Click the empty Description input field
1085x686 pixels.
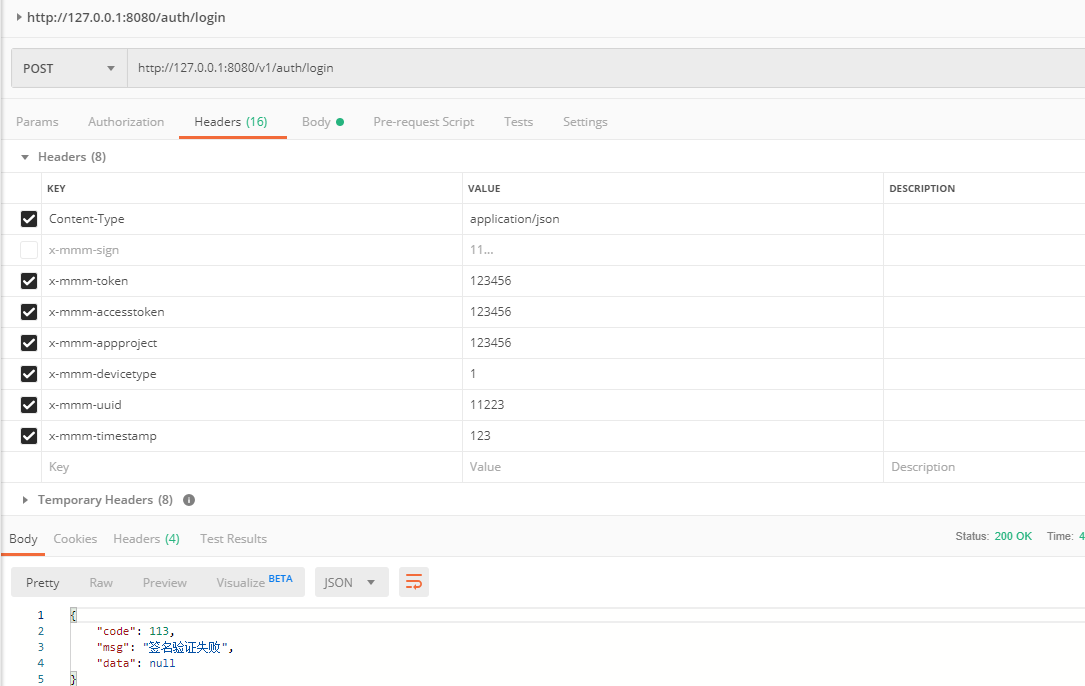point(984,467)
